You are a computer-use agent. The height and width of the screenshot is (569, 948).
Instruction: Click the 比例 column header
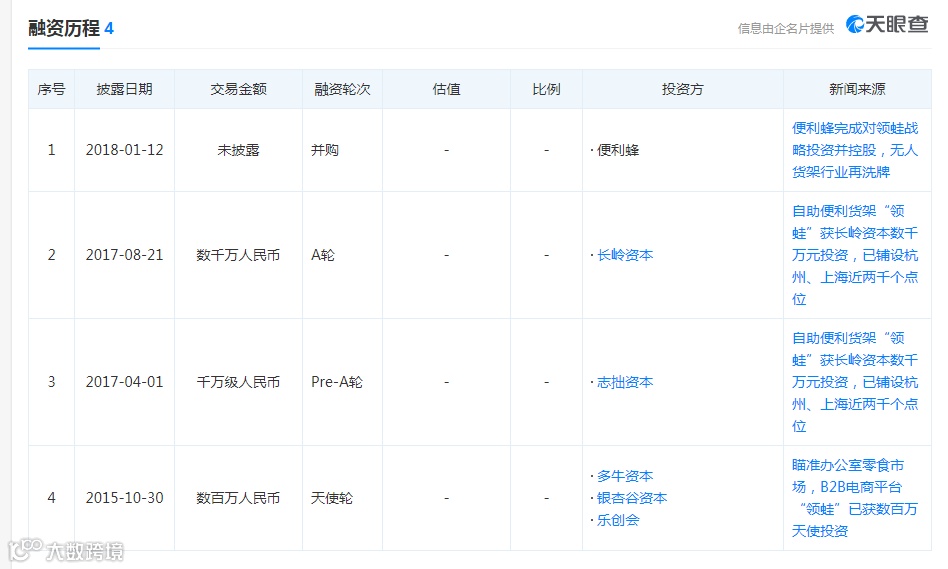[546, 89]
